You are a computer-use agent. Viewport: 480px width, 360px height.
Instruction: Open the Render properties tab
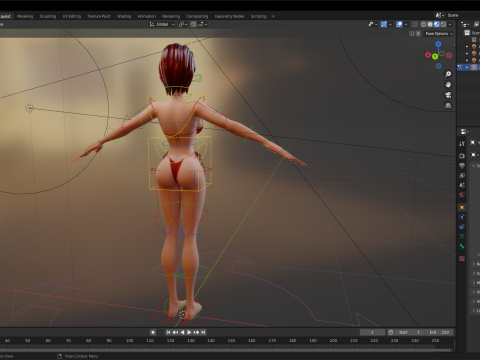coord(462,156)
